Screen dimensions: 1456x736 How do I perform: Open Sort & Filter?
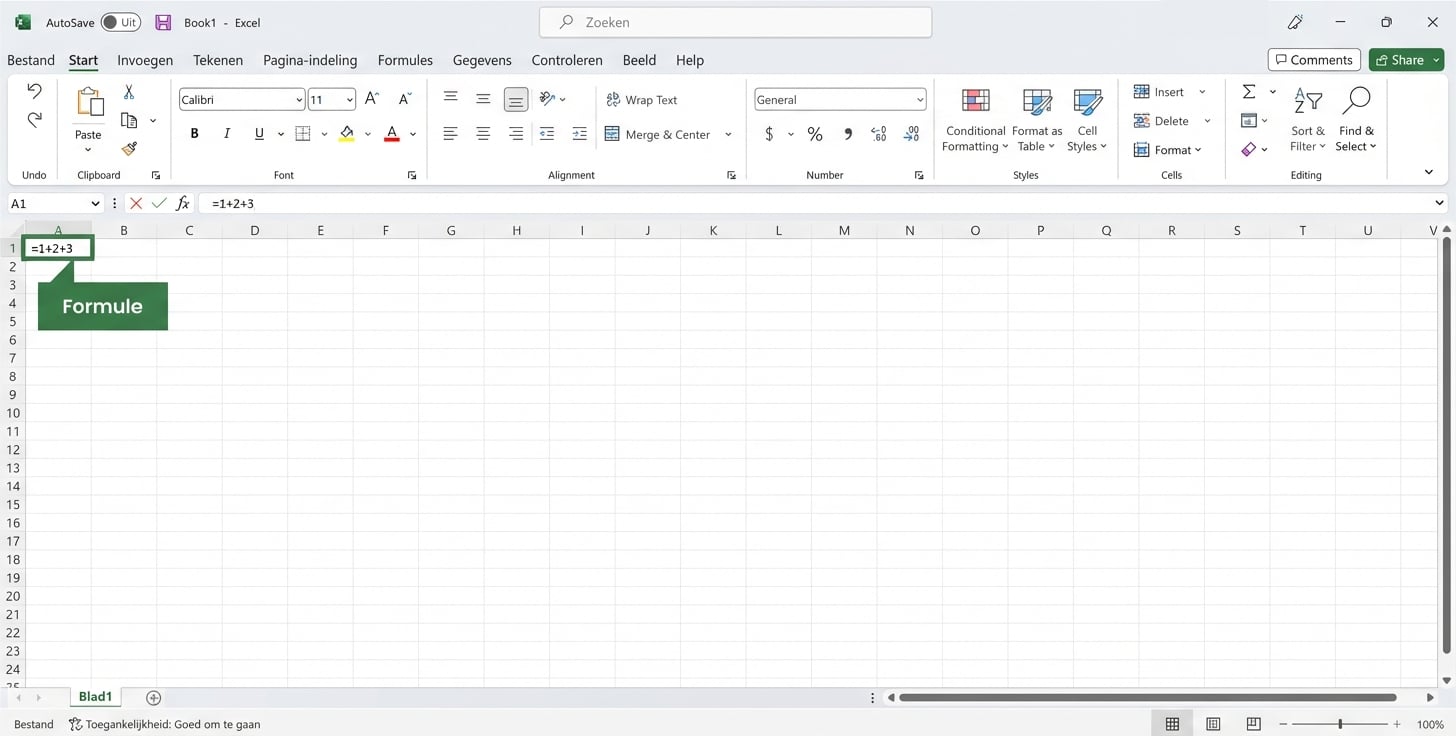point(1307,119)
